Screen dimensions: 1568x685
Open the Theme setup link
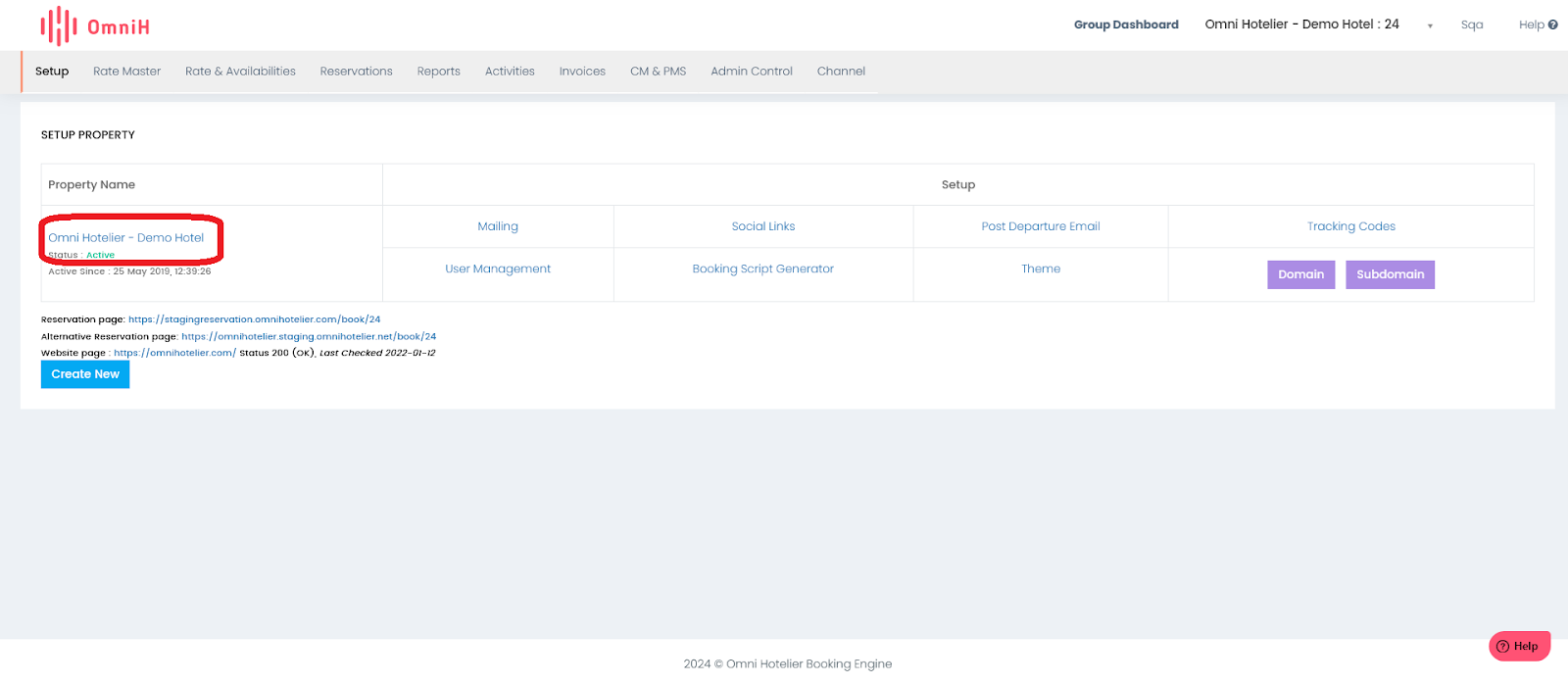[1041, 269]
